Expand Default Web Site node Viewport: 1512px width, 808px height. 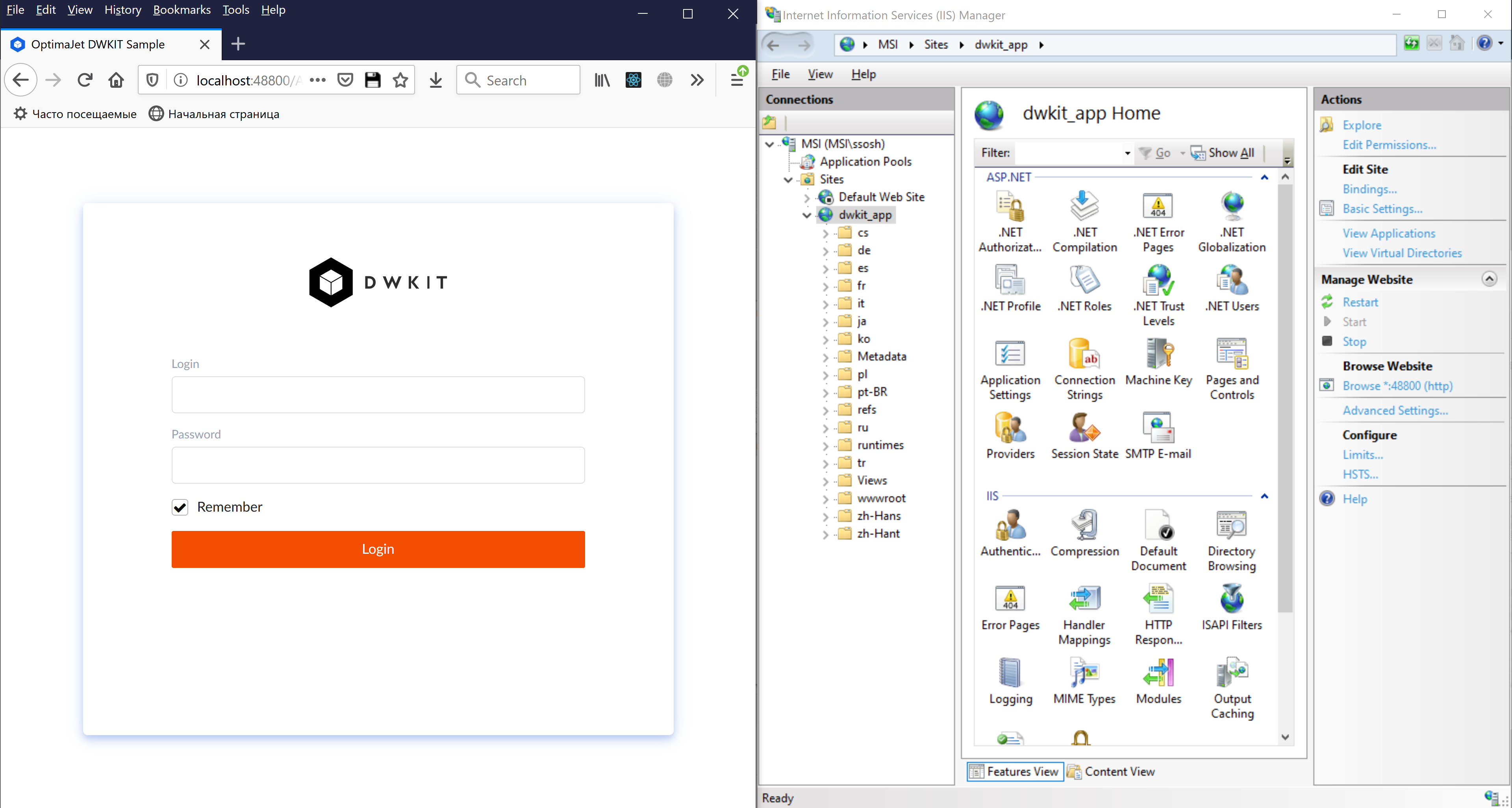coord(806,198)
